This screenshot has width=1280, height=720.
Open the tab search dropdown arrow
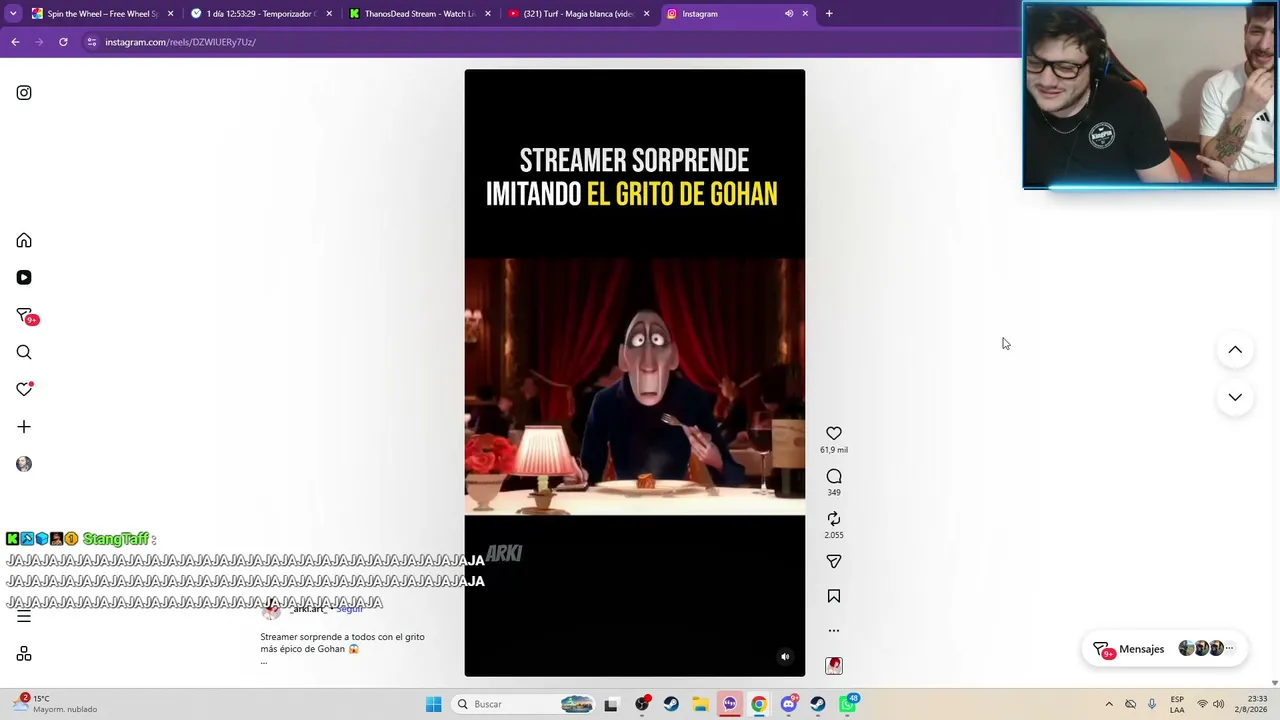(13, 14)
